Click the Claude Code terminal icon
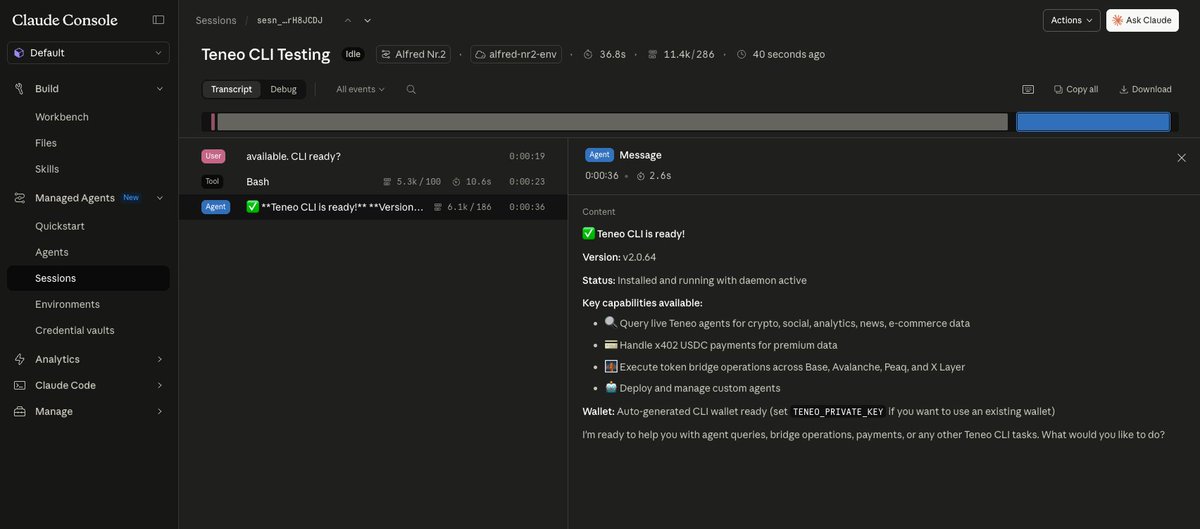1200x529 pixels. (x=20, y=385)
